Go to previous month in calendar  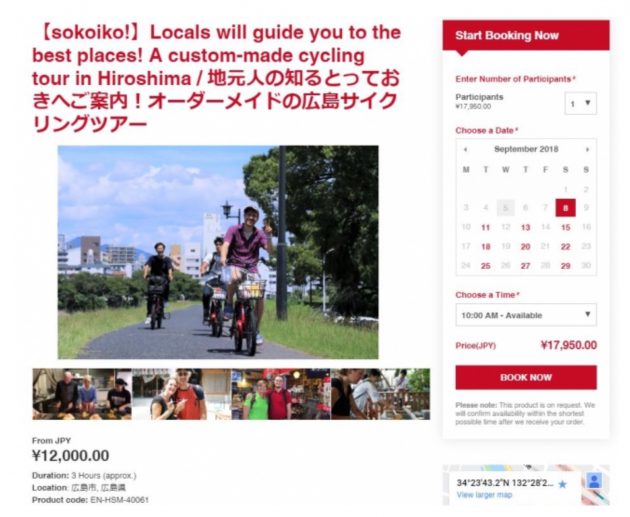tap(465, 149)
